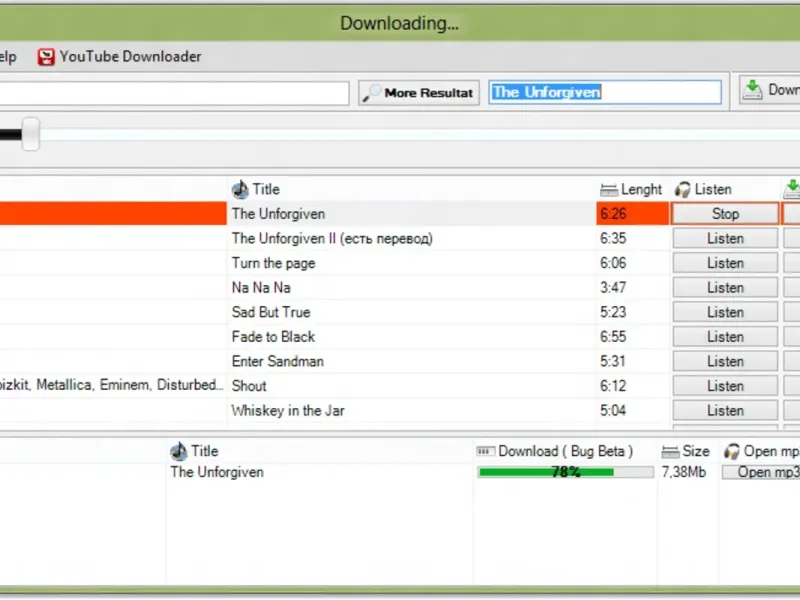Click the More Resultat button
The height and width of the screenshot is (600, 800).
click(419, 93)
